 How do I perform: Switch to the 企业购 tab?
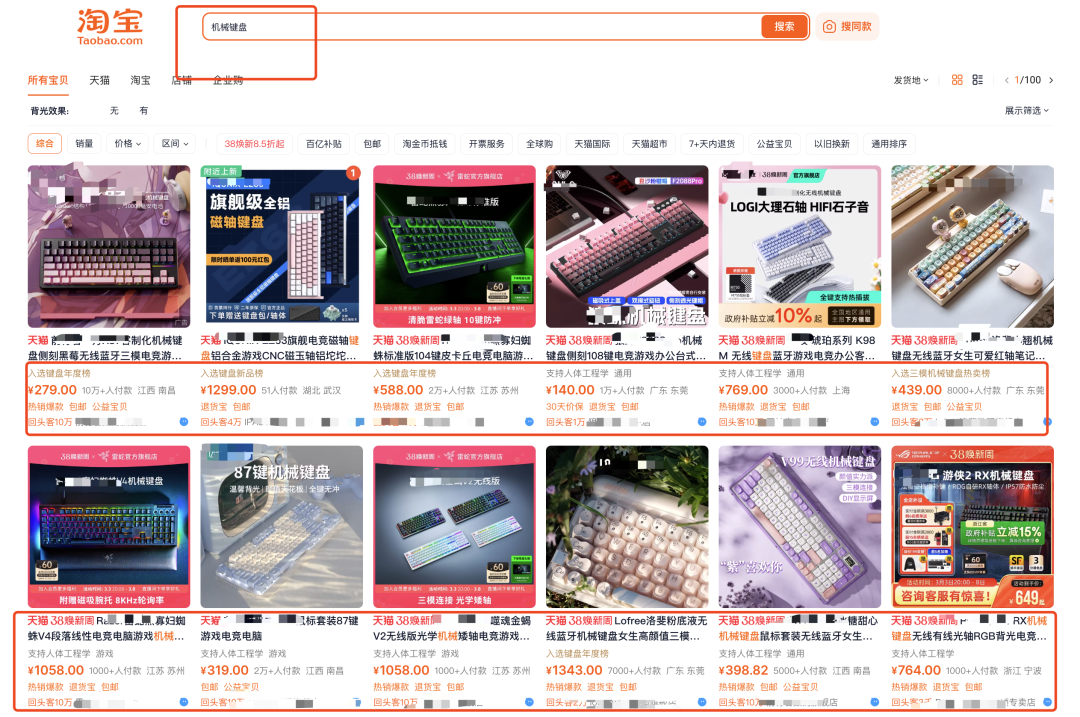click(228, 80)
